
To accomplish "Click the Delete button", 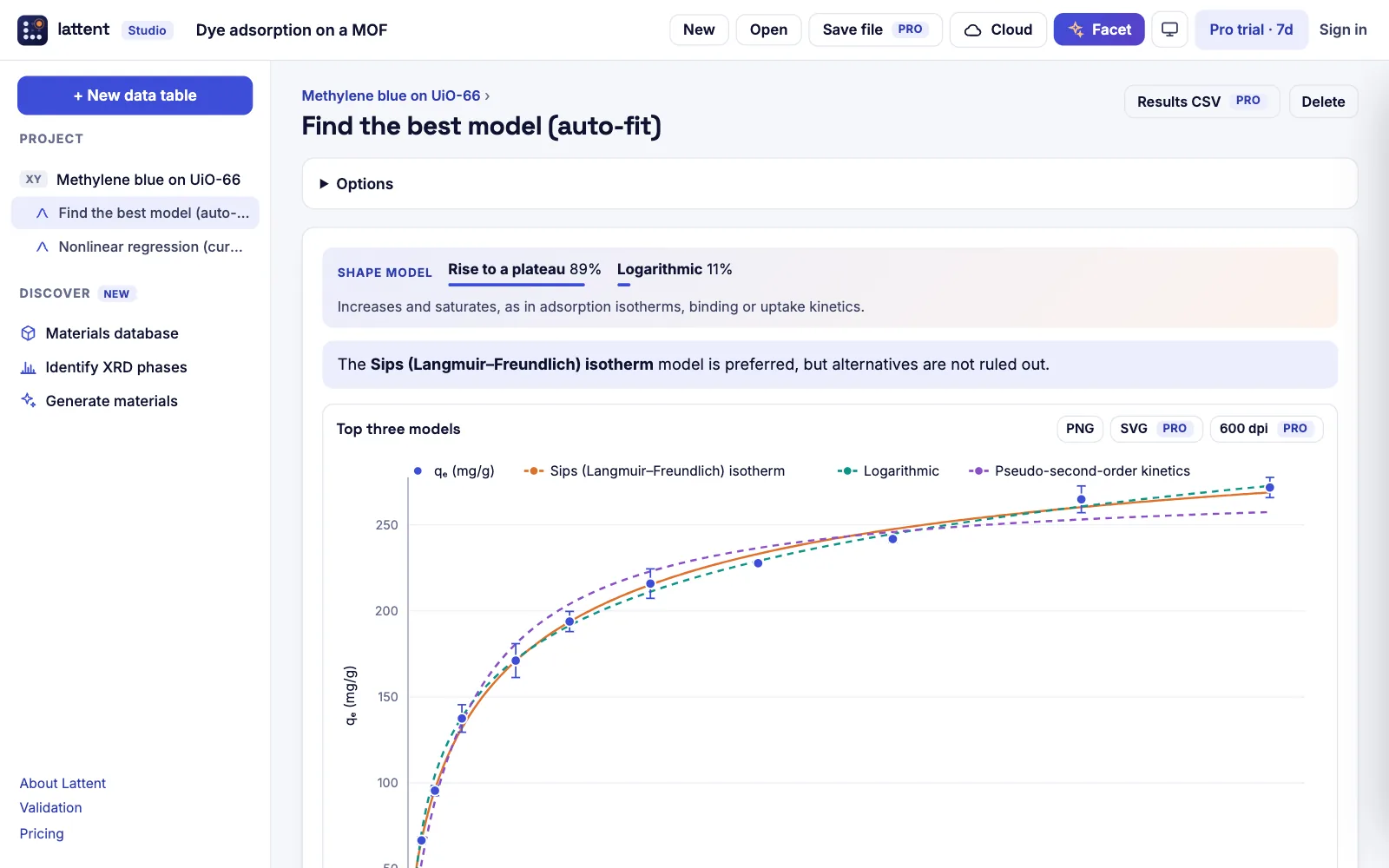I will (1323, 102).
